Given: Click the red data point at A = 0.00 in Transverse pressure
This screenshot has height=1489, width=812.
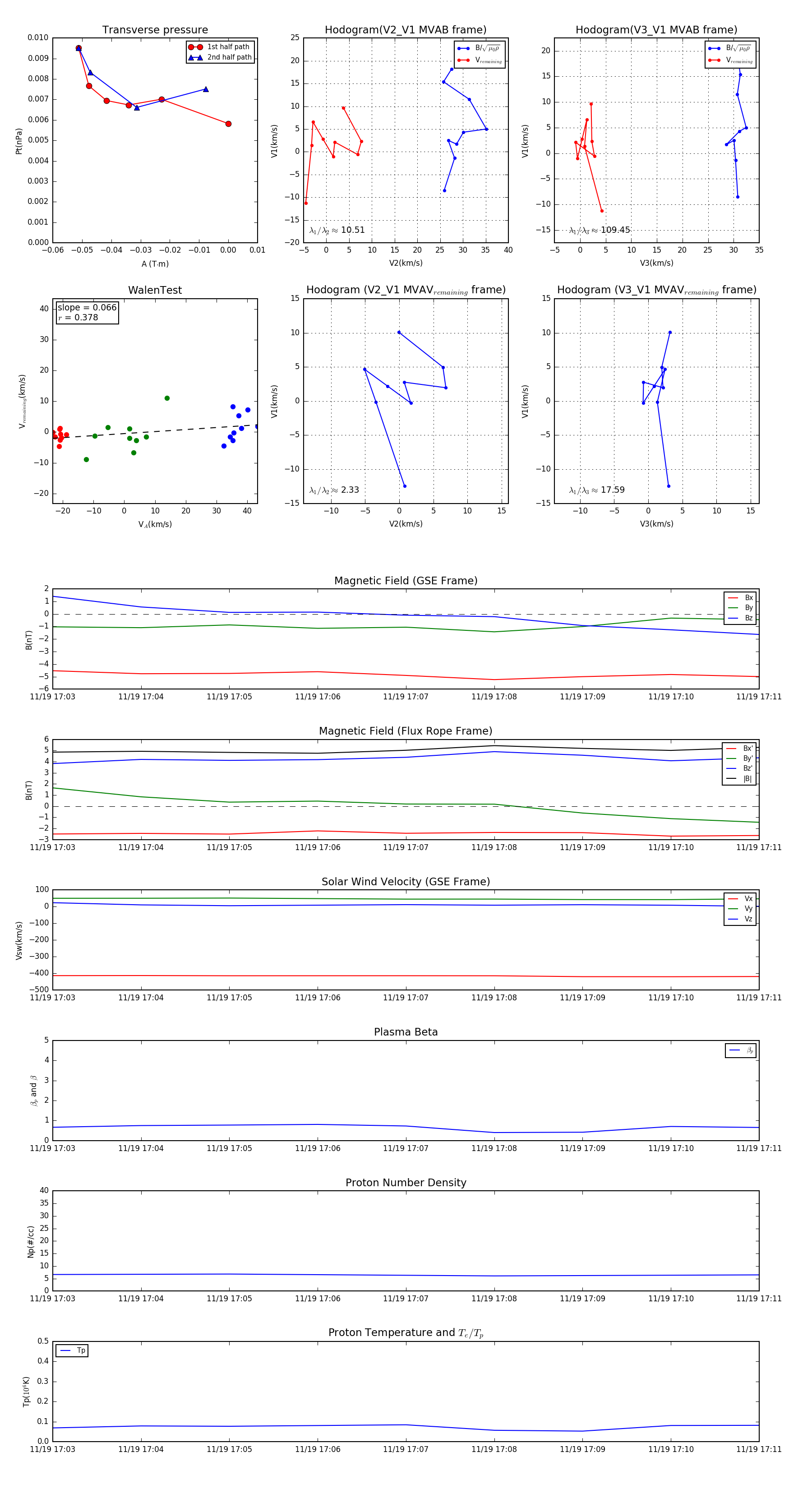Looking at the screenshot, I should click(x=228, y=124).
